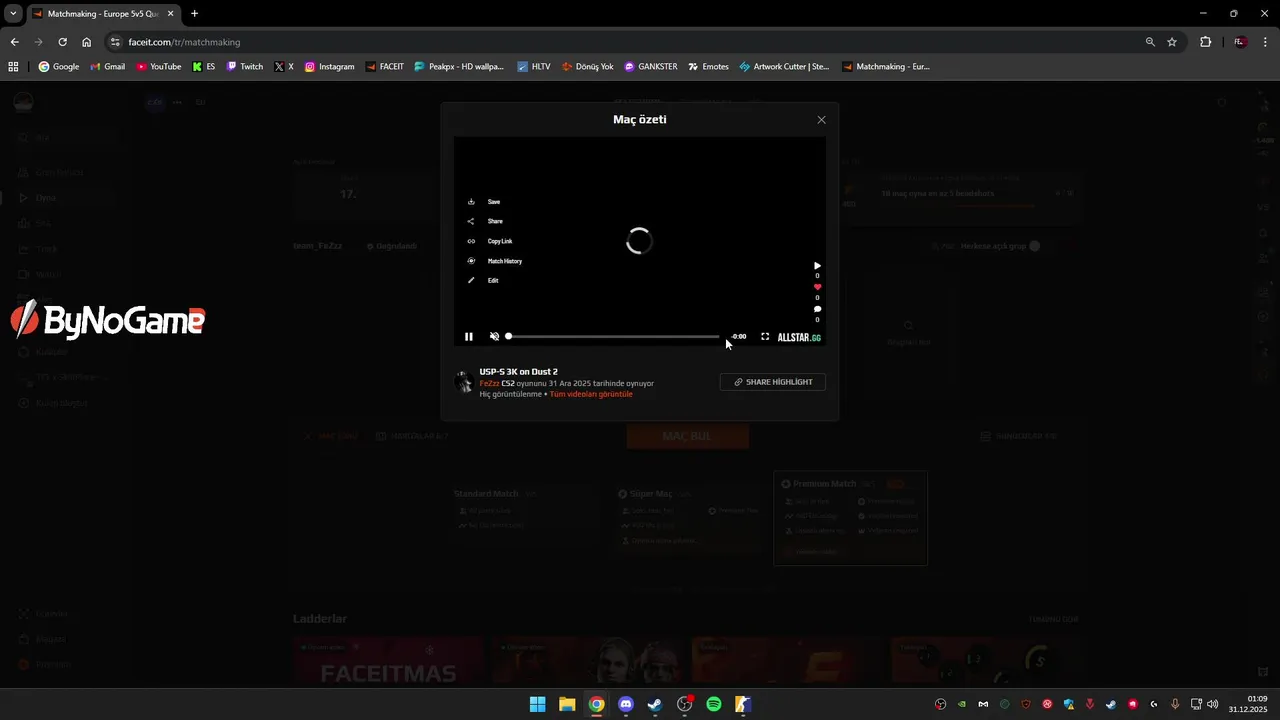The height and width of the screenshot is (720, 1280).
Task: Open the Chrome page search/zoom icon
Action: tap(1150, 42)
